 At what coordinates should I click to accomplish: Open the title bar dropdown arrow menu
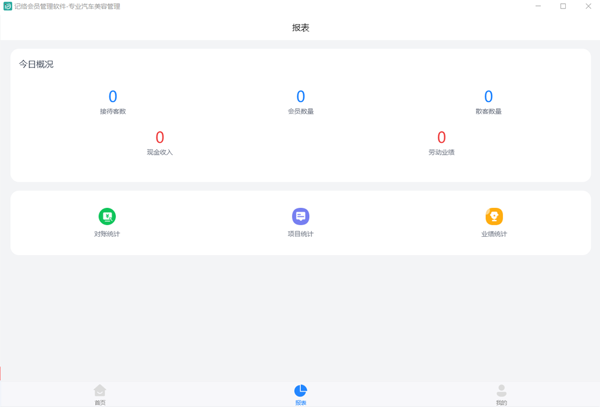[x=512, y=6]
